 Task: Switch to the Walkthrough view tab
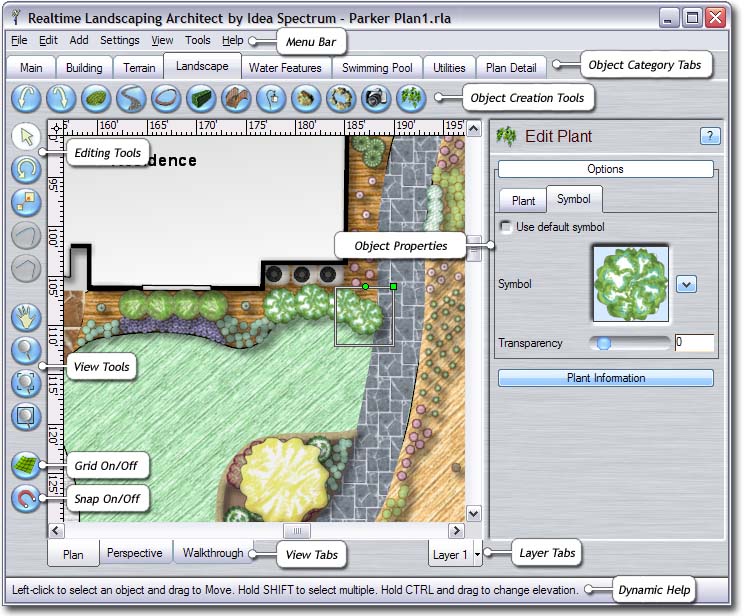pos(213,553)
